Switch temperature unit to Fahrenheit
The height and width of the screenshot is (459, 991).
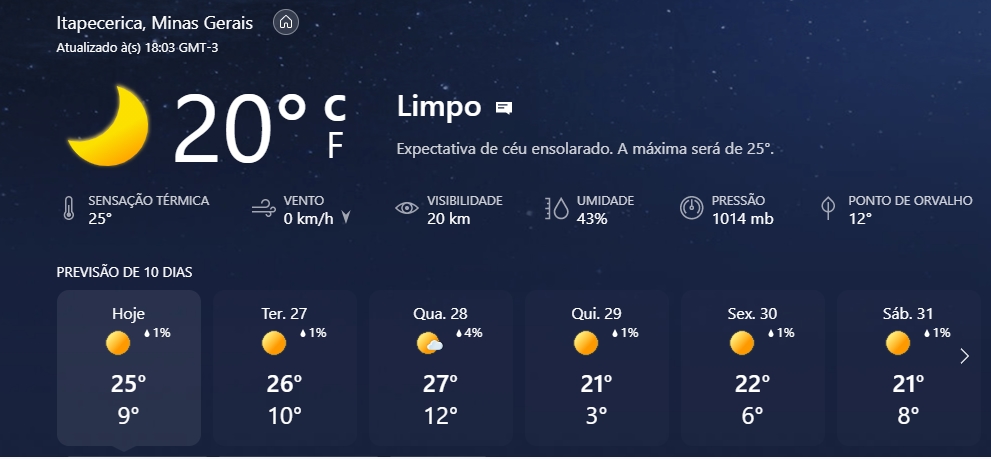pos(336,146)
